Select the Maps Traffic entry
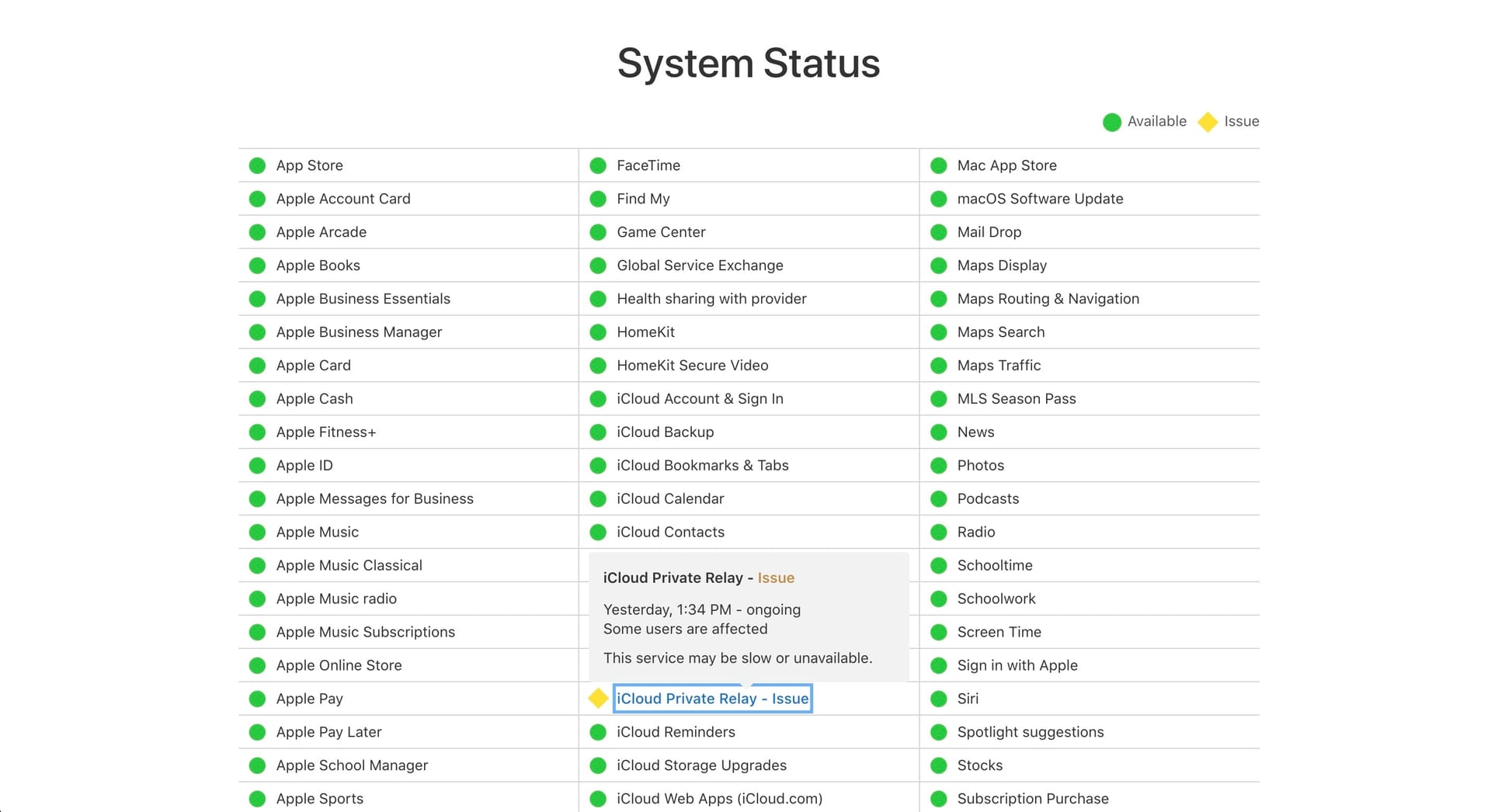The width and height of the screenshot is (1491, 812). [999, 366]
